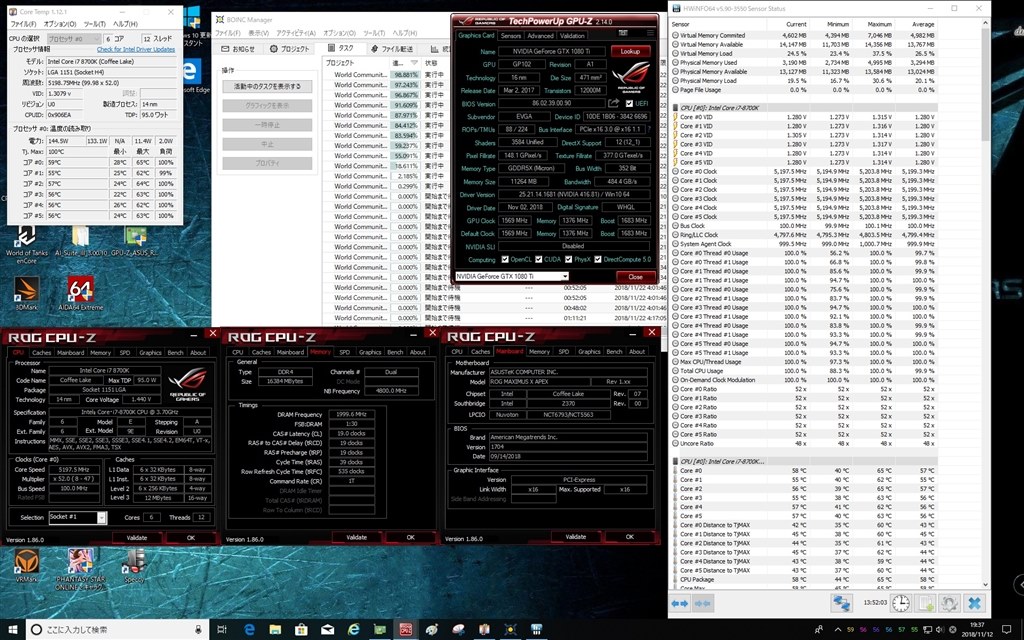Collapse the CPU [#0] voltage/clock group in HWiNFO
1024x640 pixels.
pyautogui.click(x=675, y=108)
